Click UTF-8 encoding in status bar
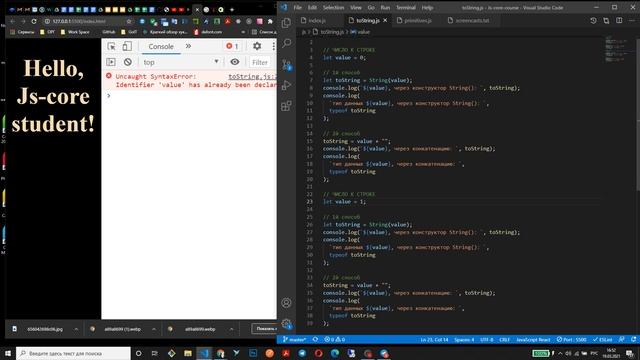640x360 pixels. pos(487,339)
